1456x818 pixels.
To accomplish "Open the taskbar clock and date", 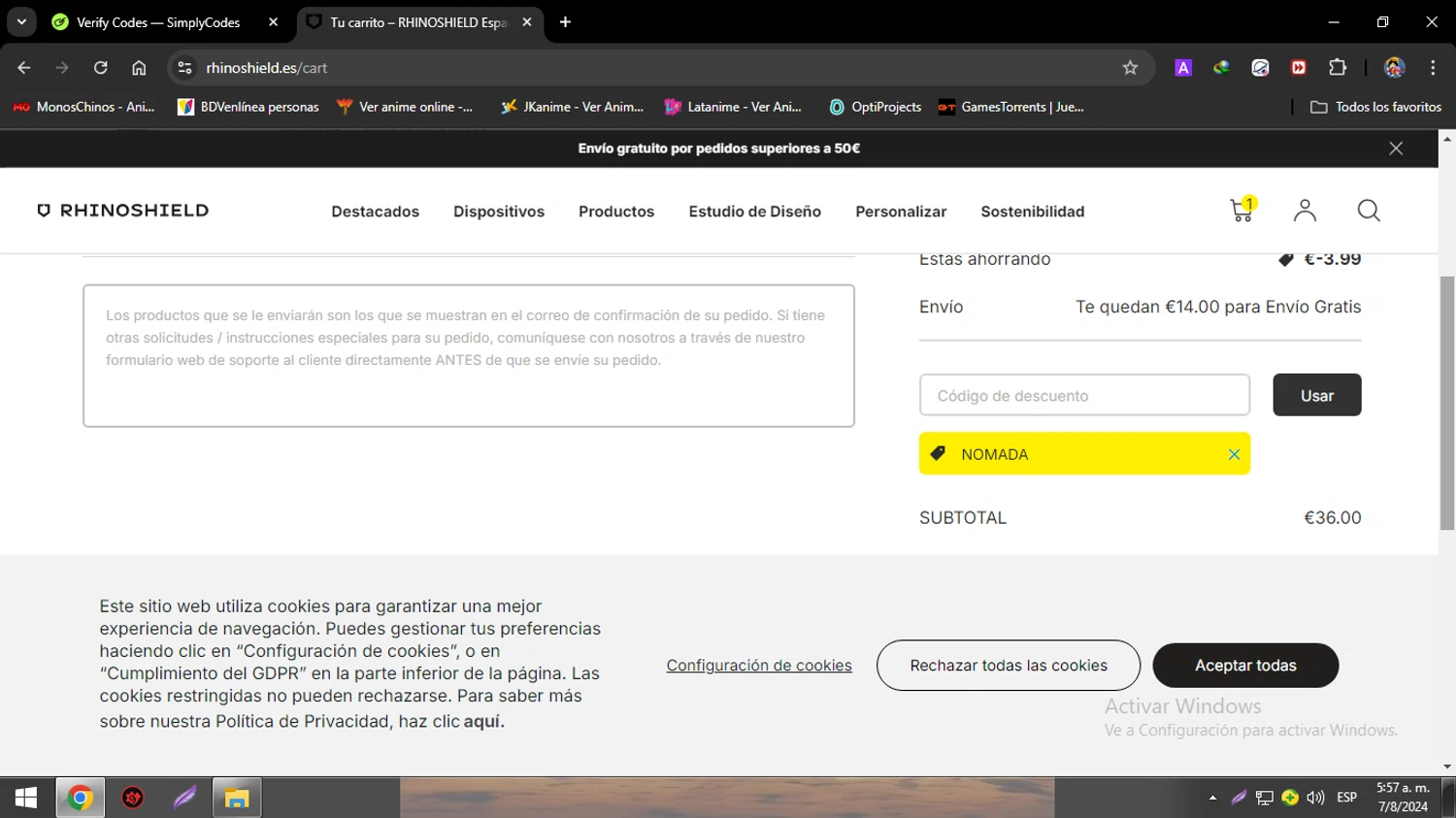I will 1403,798.
